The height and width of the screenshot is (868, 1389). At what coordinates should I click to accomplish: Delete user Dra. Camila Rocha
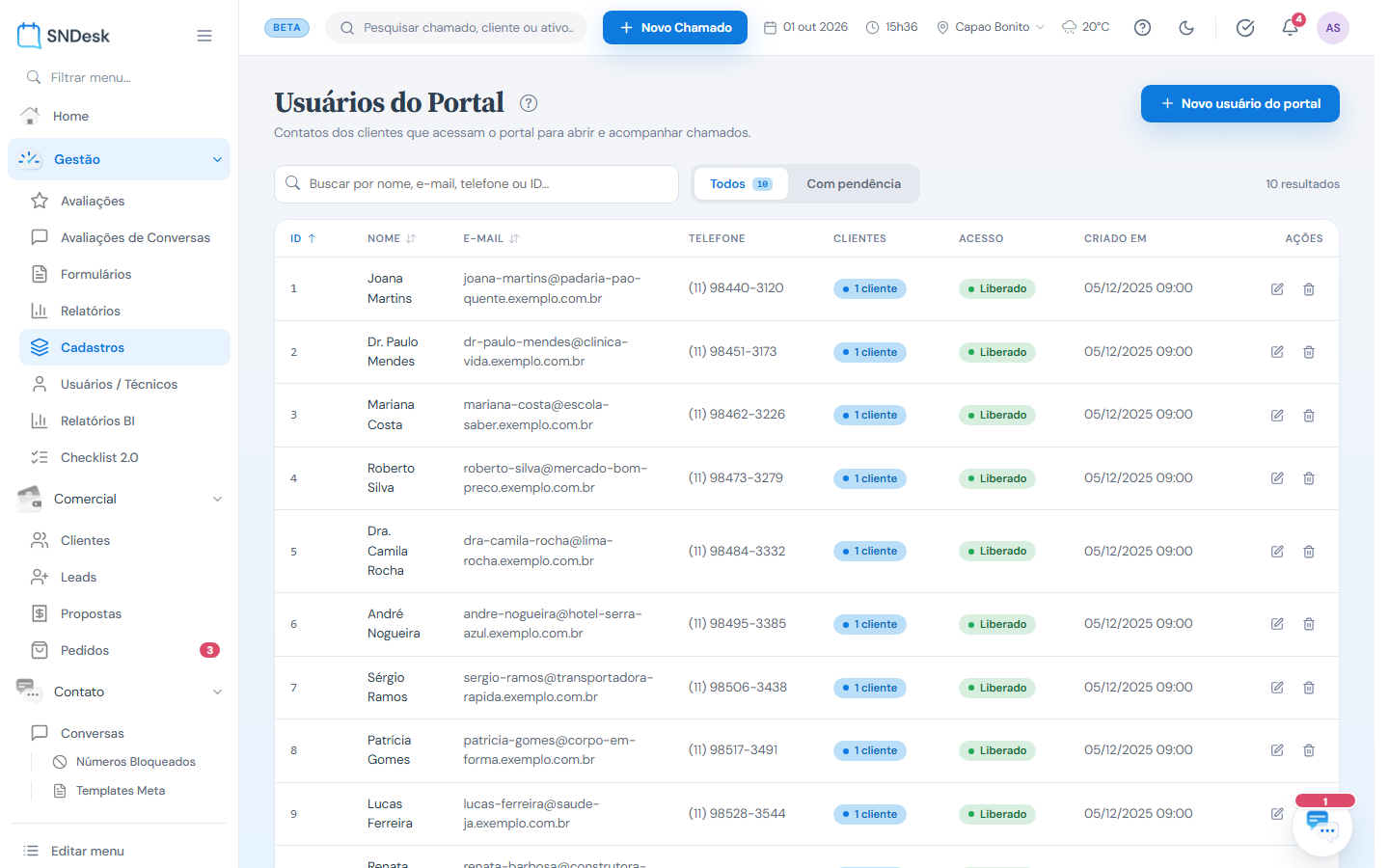coord(1309,552)
